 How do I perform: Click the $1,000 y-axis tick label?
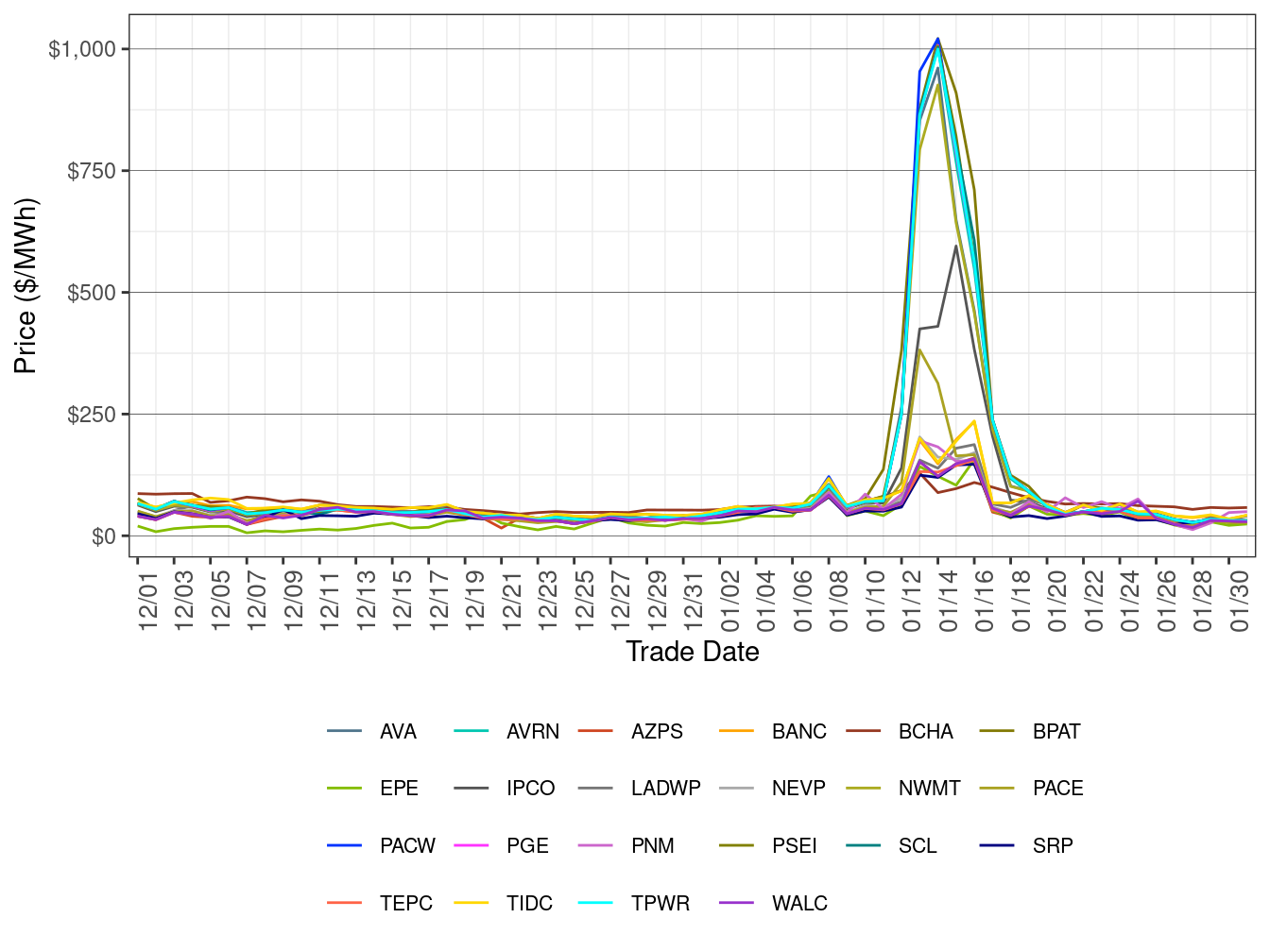82,49
